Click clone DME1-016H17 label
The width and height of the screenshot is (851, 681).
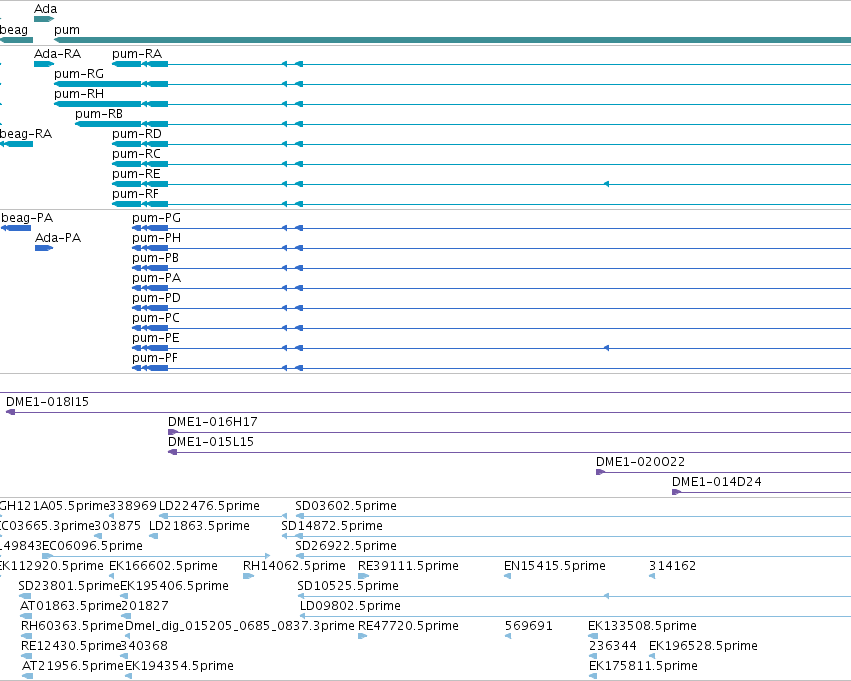tap(213, 422)
